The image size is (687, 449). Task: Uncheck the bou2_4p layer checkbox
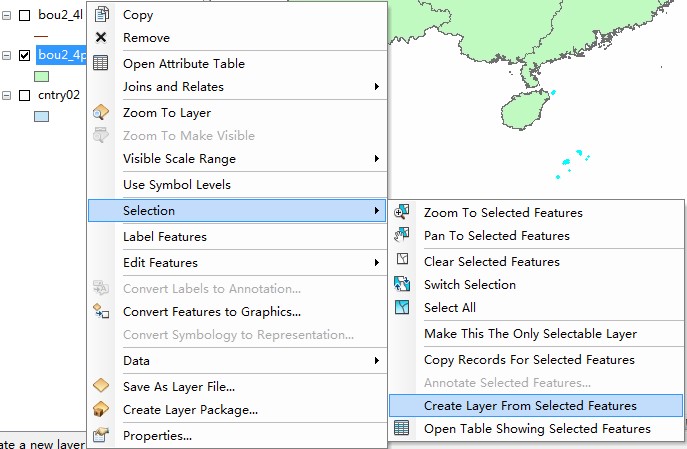coord(25,55)
